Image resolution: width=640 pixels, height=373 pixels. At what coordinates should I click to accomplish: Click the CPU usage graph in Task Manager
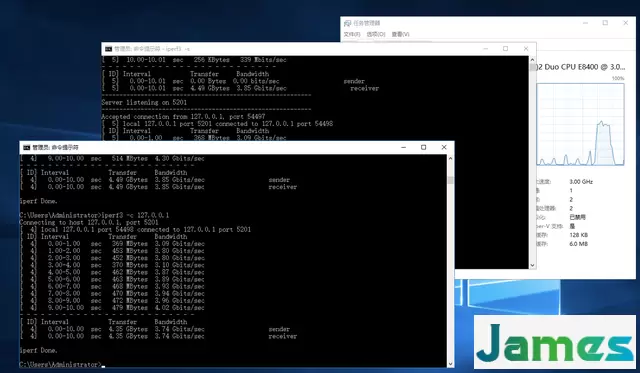pyautogui.click(x=580, y=124)
